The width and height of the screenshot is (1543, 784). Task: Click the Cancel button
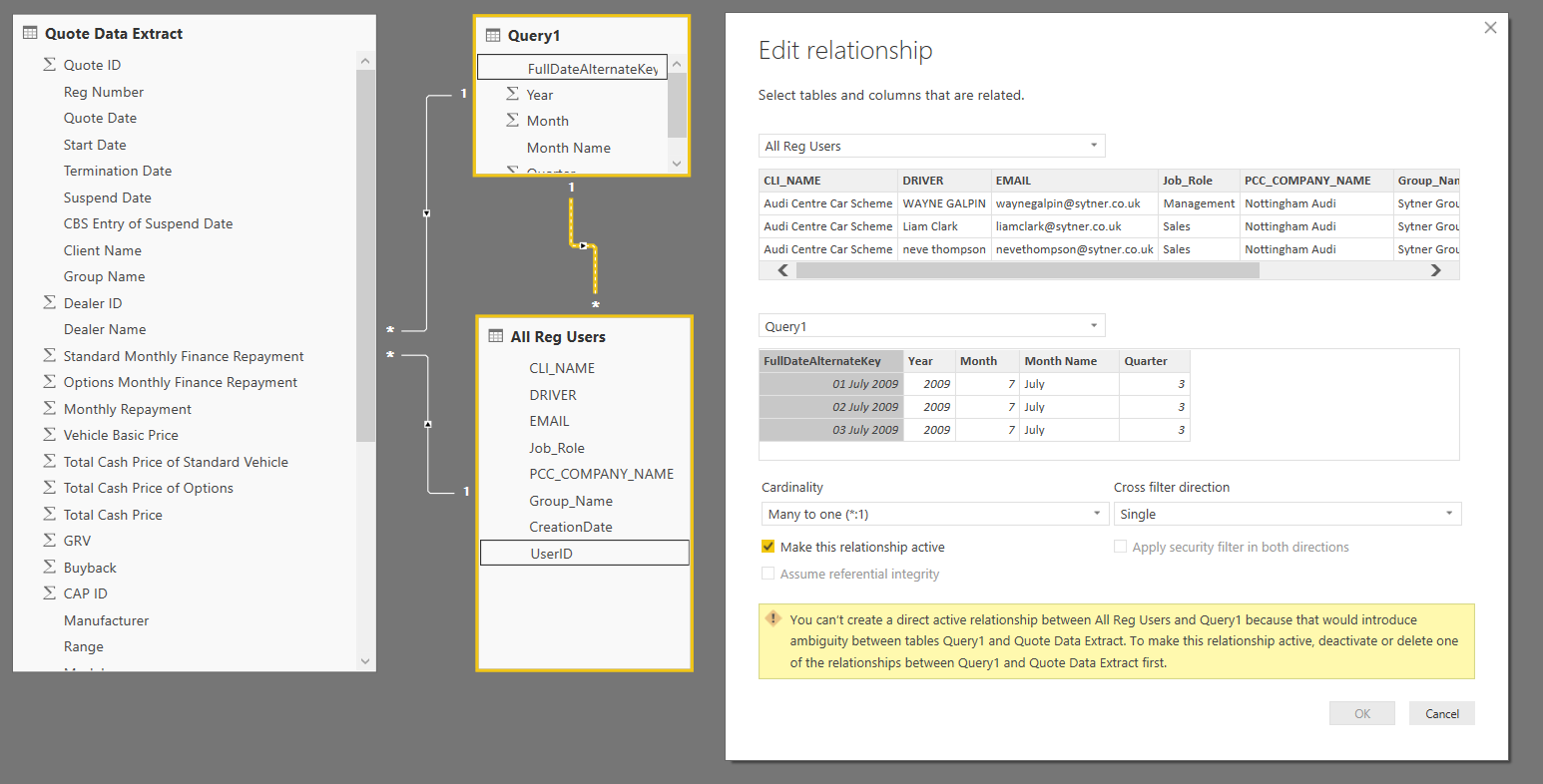pyautogui.click(x=1442, y=713)
